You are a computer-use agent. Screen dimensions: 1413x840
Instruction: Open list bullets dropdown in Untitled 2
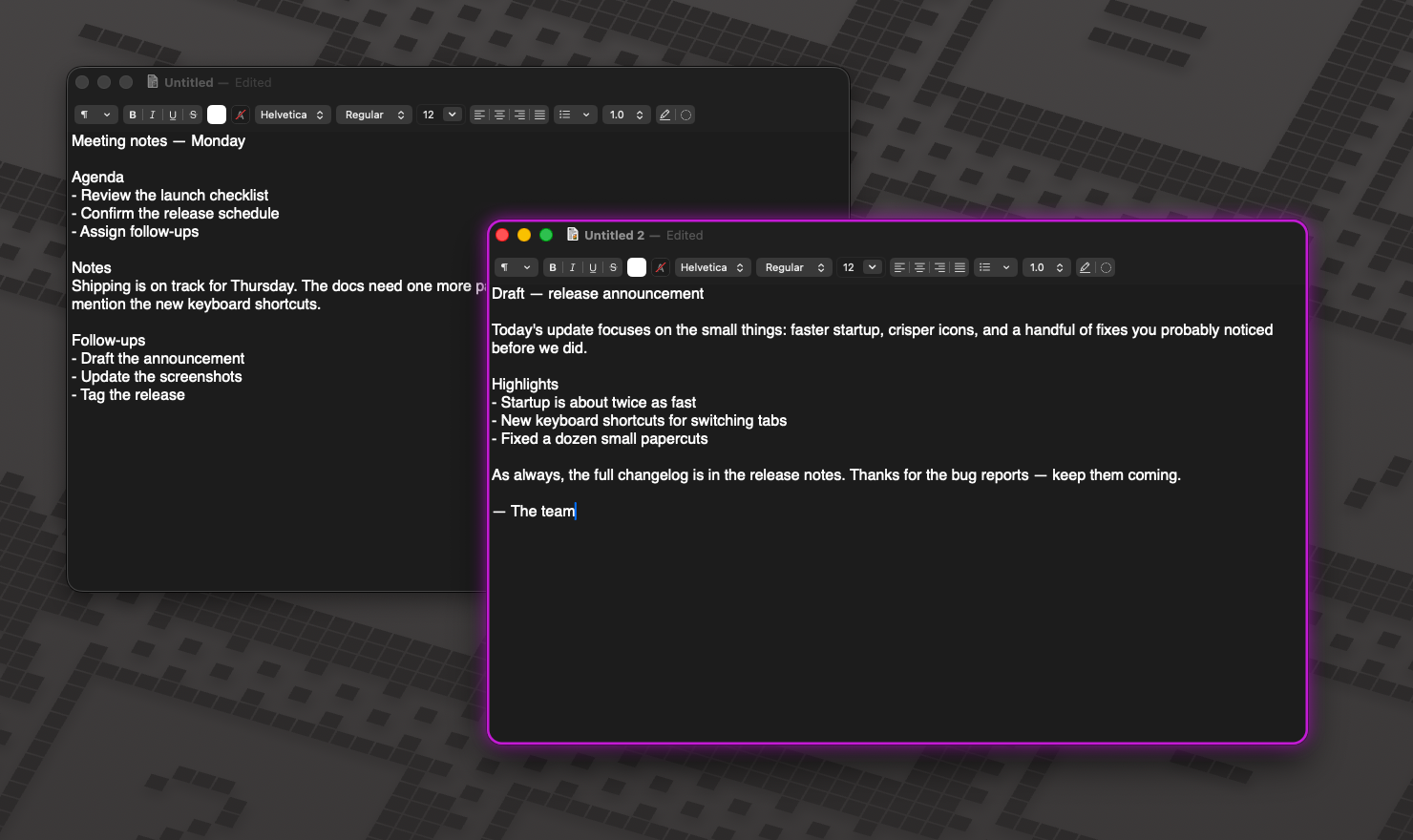pyautogui.click(x=995, y=267)
